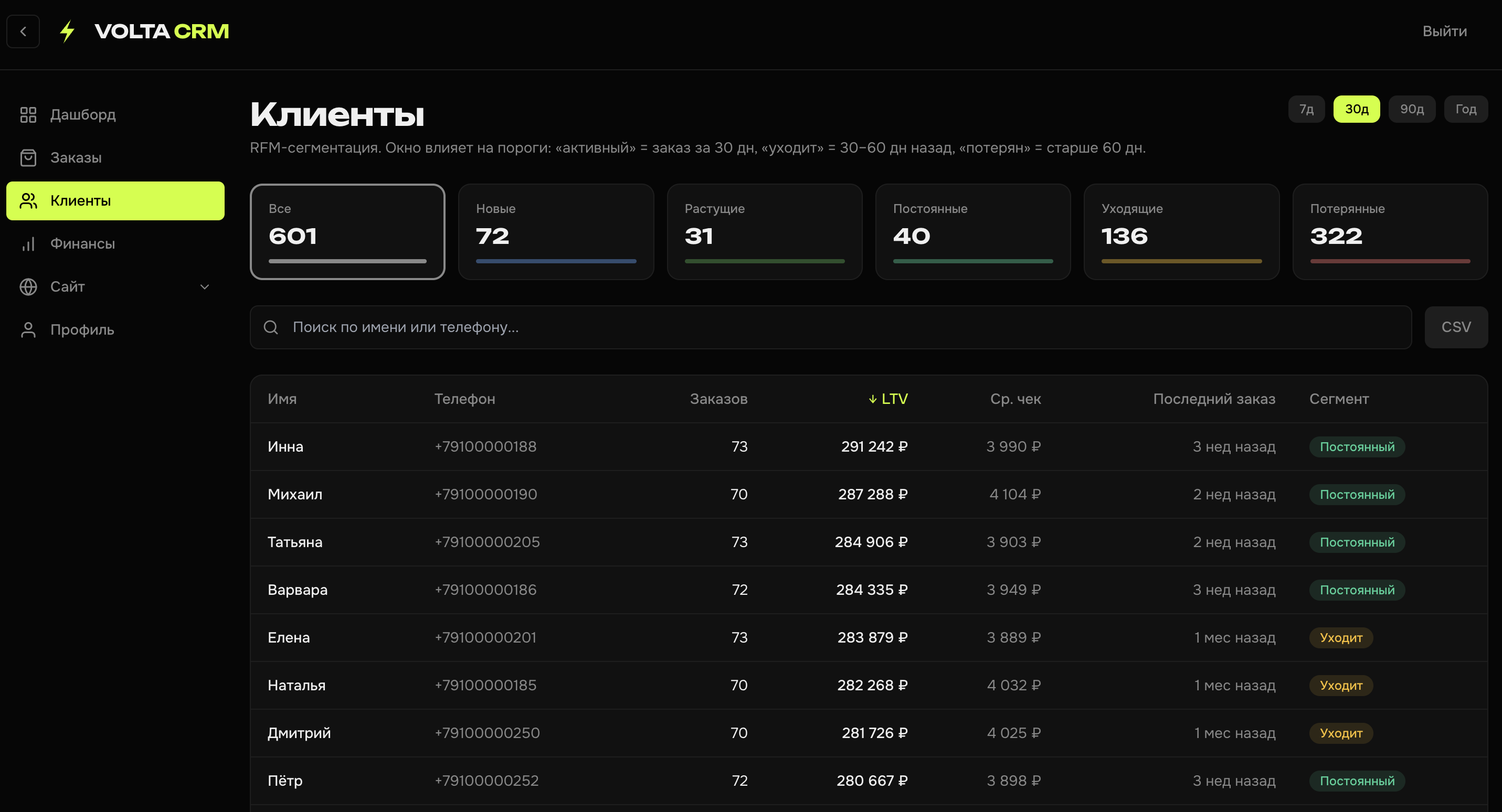Filter by Растущие segment card
The height and width of the screenshot is (812, 1502).
765,232
